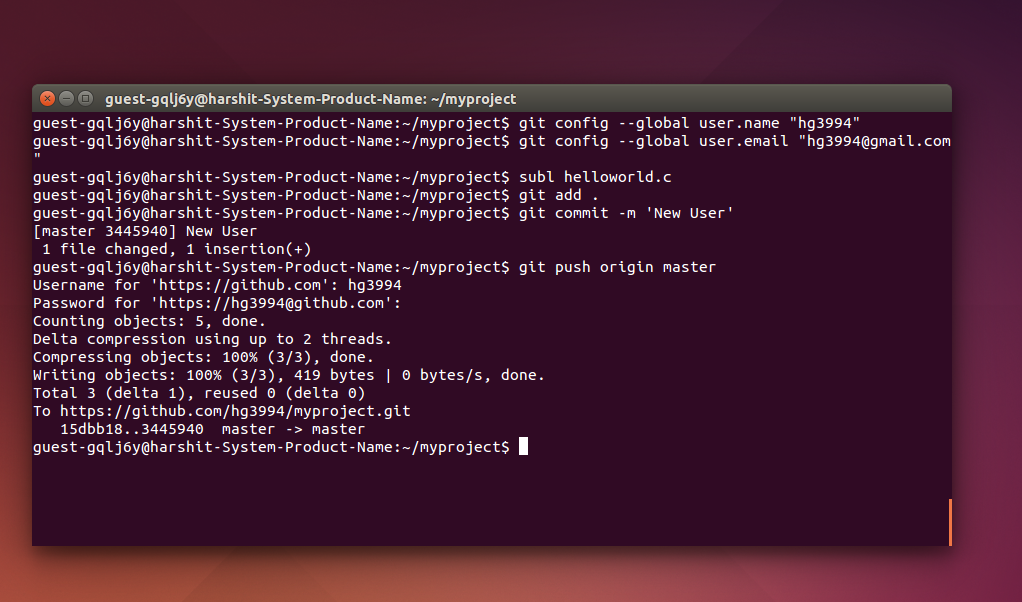
Task: Click the orange terminal scrollbar handle
Action: (x=950, y=522)
